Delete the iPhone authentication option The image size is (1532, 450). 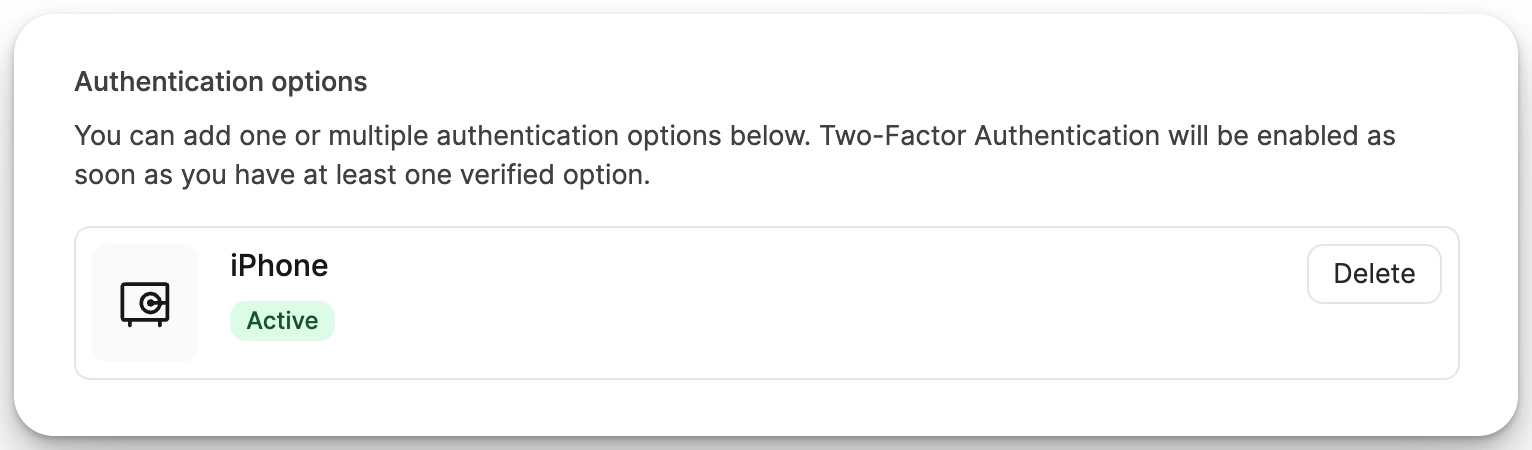(x=1373, y=274)
